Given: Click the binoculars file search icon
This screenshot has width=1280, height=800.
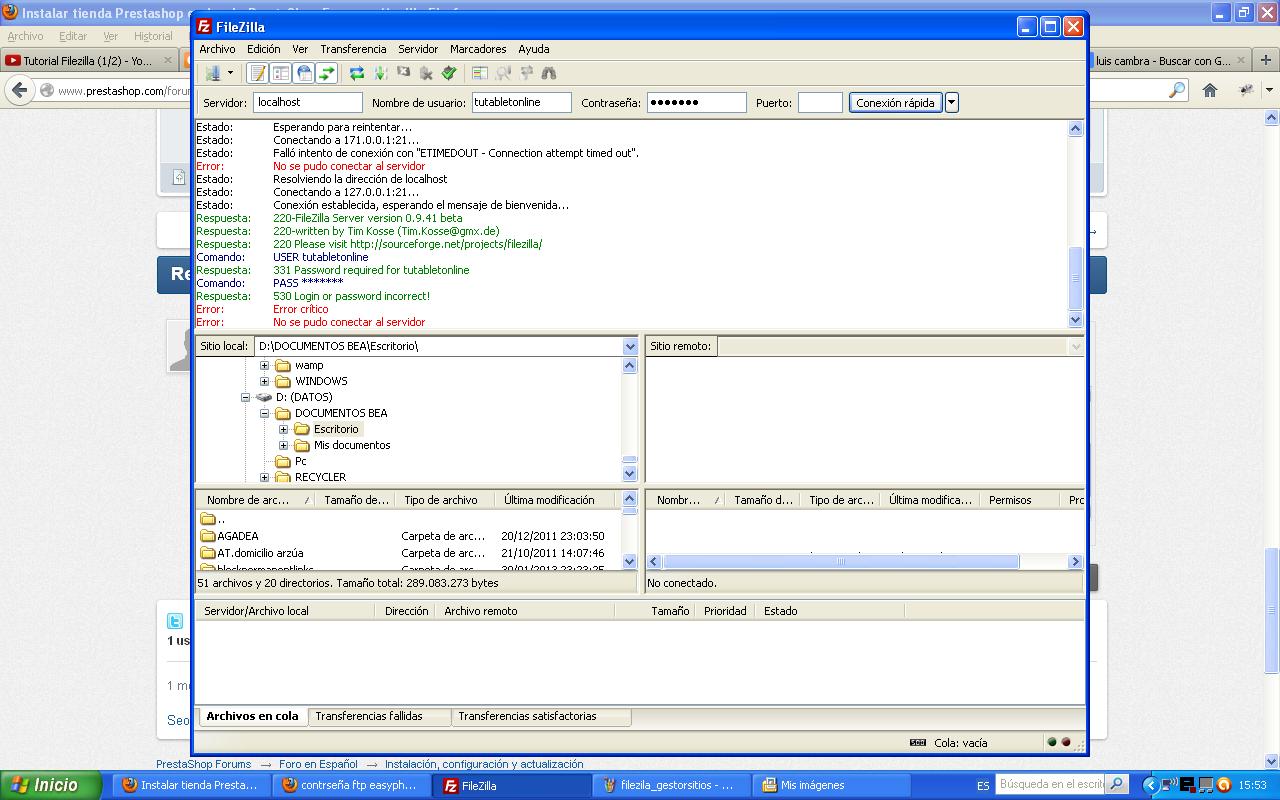Looking at the screenshot, I should click(x=549, y=73).
